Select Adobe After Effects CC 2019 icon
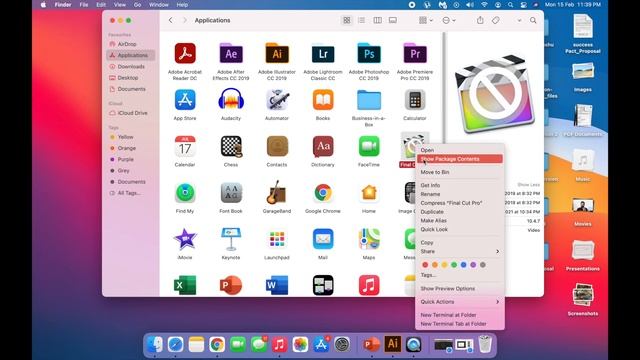640x360 pixels. tap(231, 53)
